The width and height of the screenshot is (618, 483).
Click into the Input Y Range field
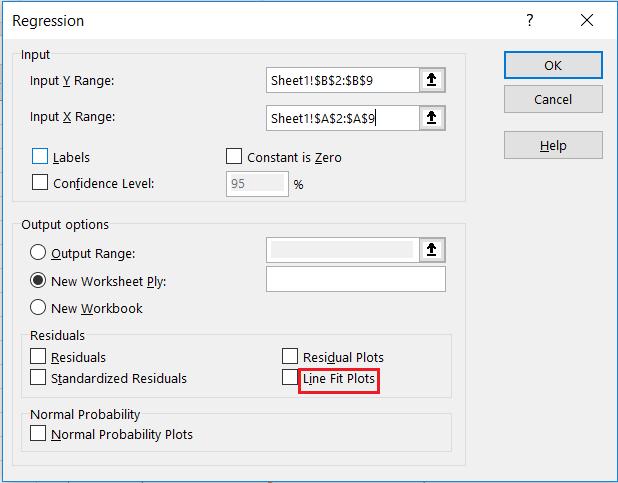click(343, 80)
